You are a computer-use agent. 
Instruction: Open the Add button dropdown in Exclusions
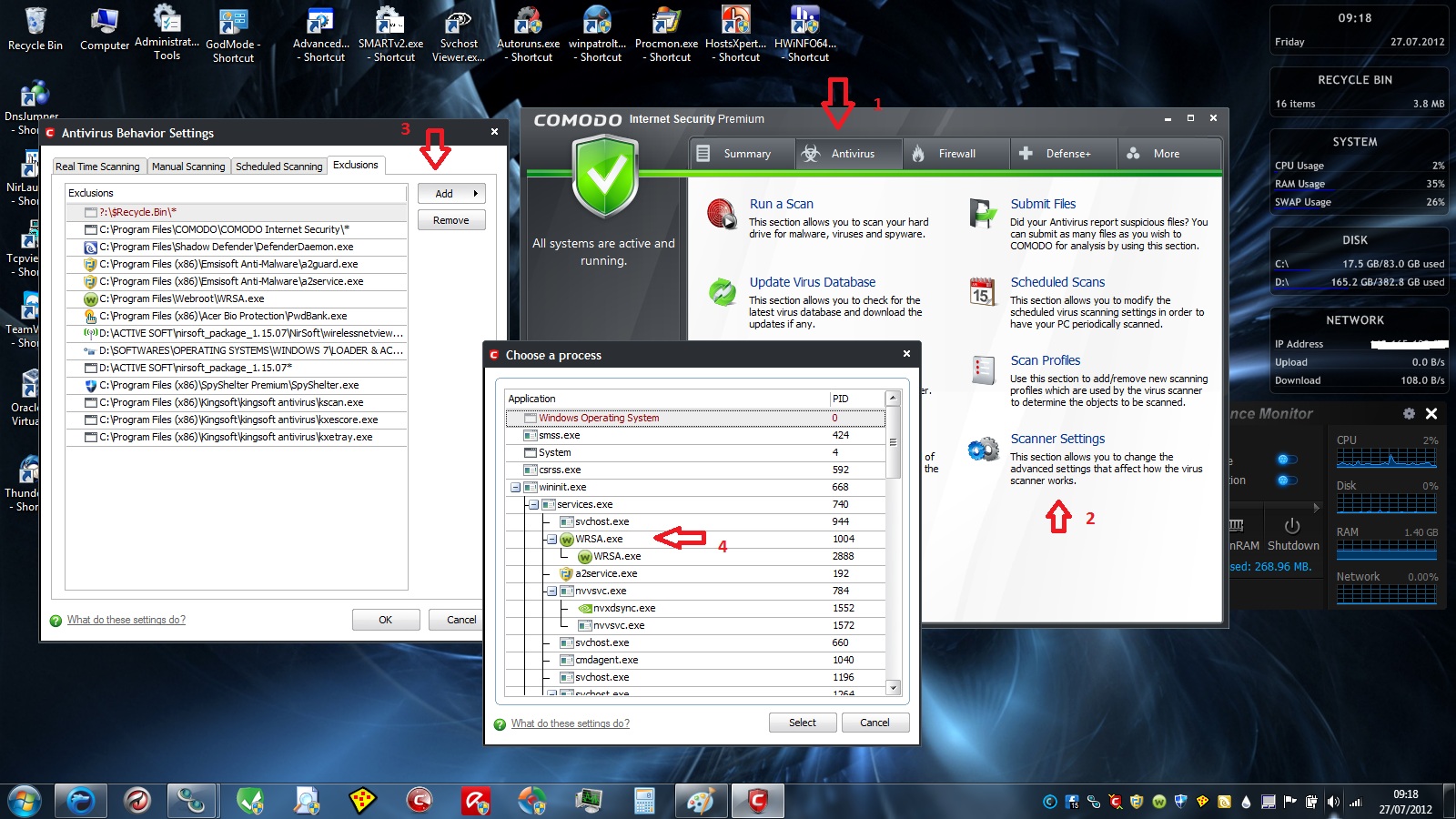pyautogui.click(x=451, y=193)
